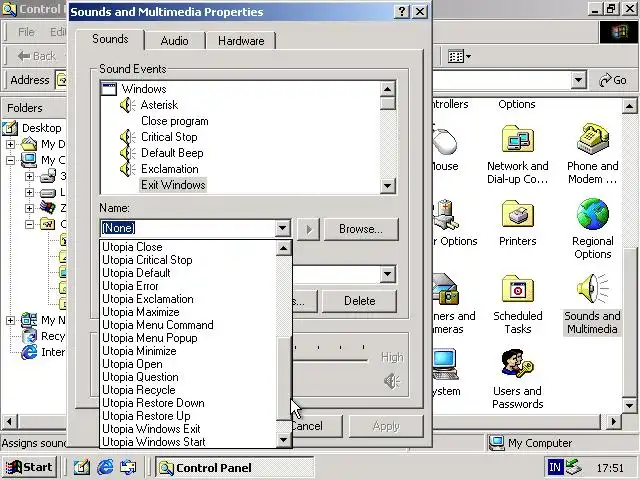
Task: Click the Internet Explorer icon in Folders tree
Action: [29, 352]
